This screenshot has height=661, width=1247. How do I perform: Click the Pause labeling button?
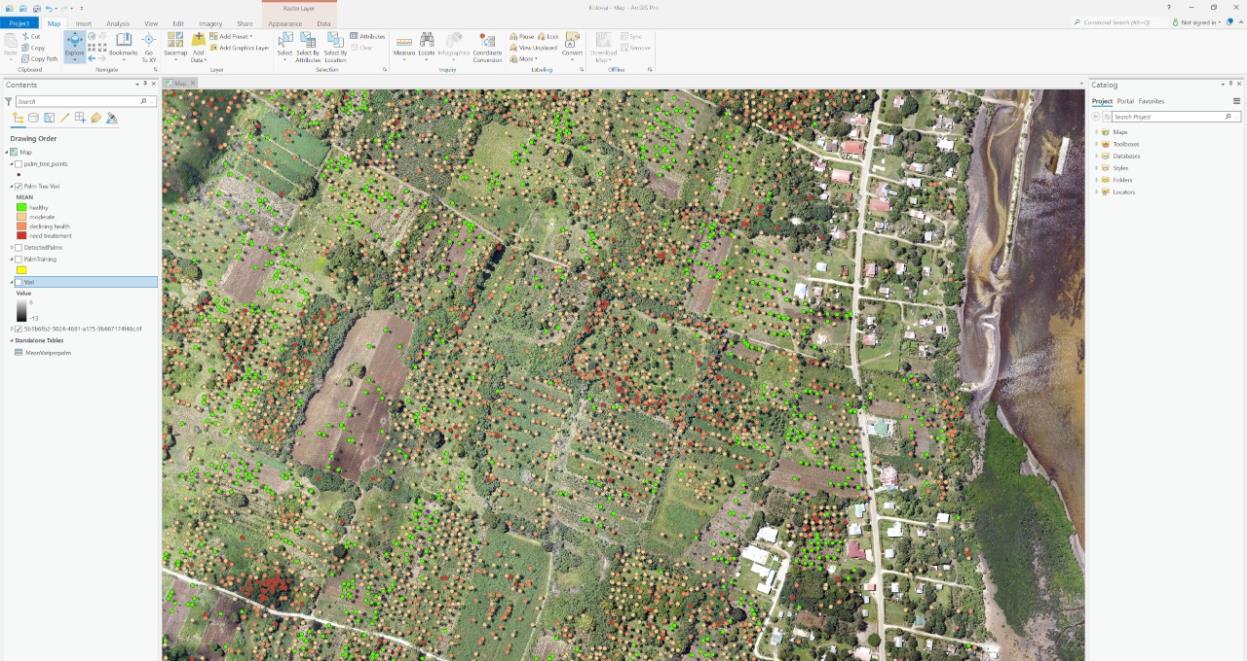pyautogui.click(x=522, y=36)
